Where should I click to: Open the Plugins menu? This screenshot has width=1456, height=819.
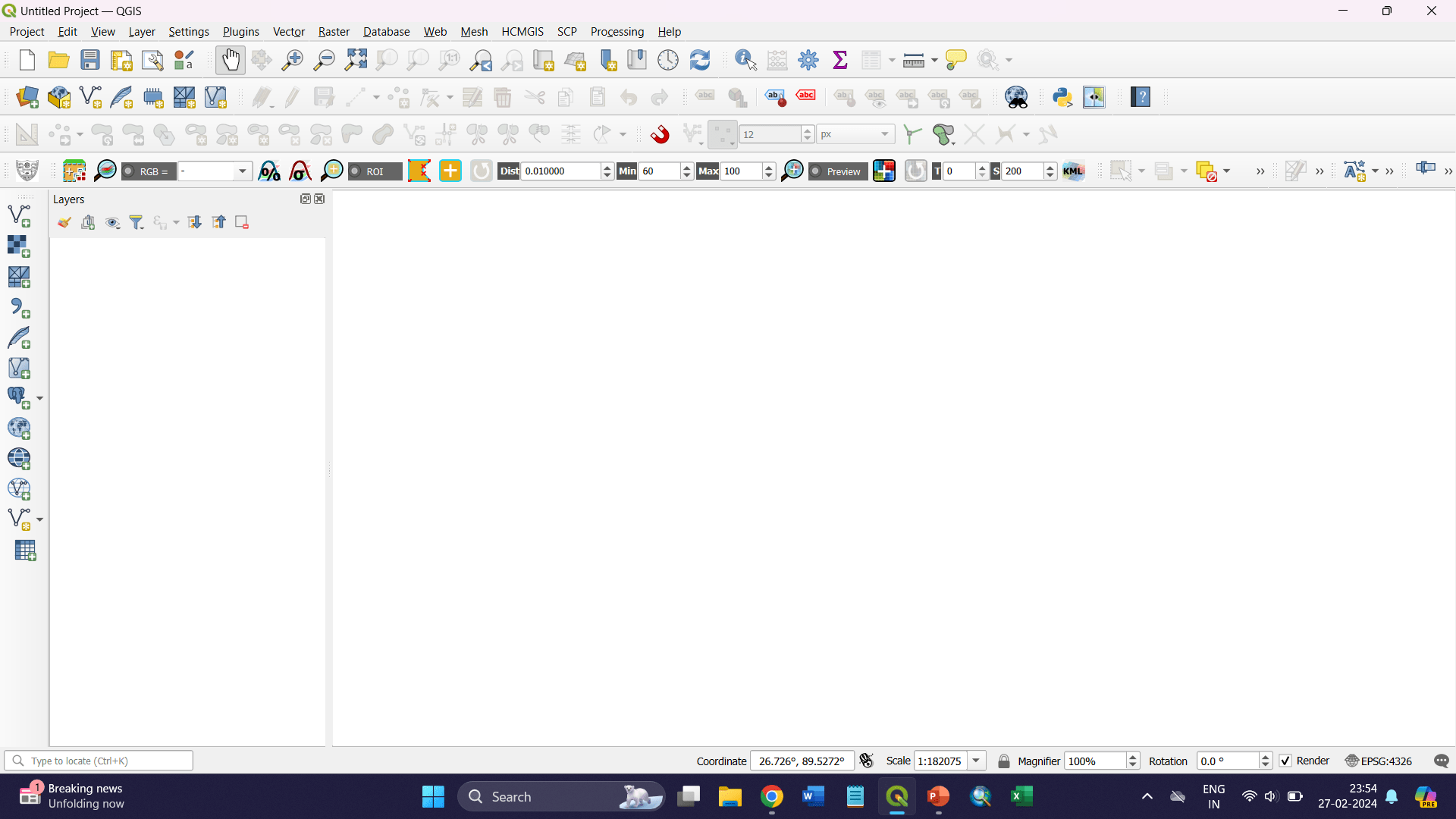(241, 32)
